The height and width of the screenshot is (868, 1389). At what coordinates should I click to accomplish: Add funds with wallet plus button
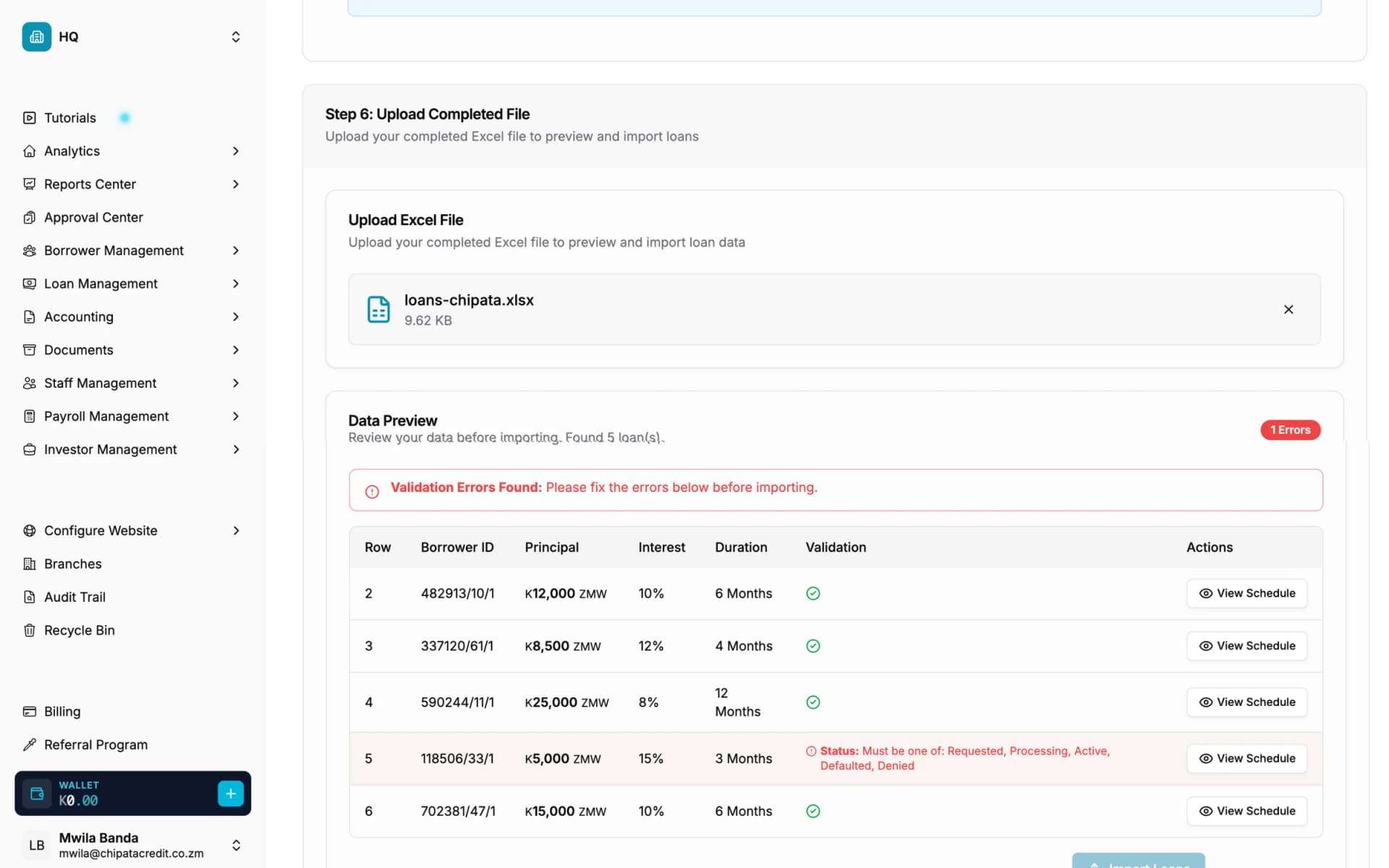point(231,793)
